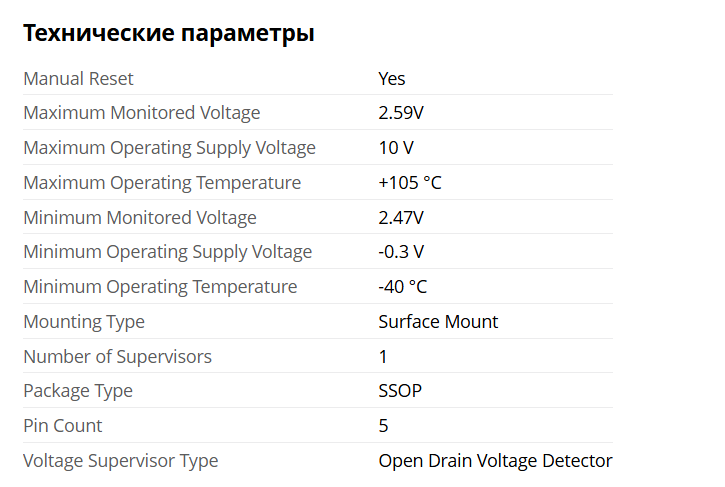Select the -40 °C value

tap(403, 287)
